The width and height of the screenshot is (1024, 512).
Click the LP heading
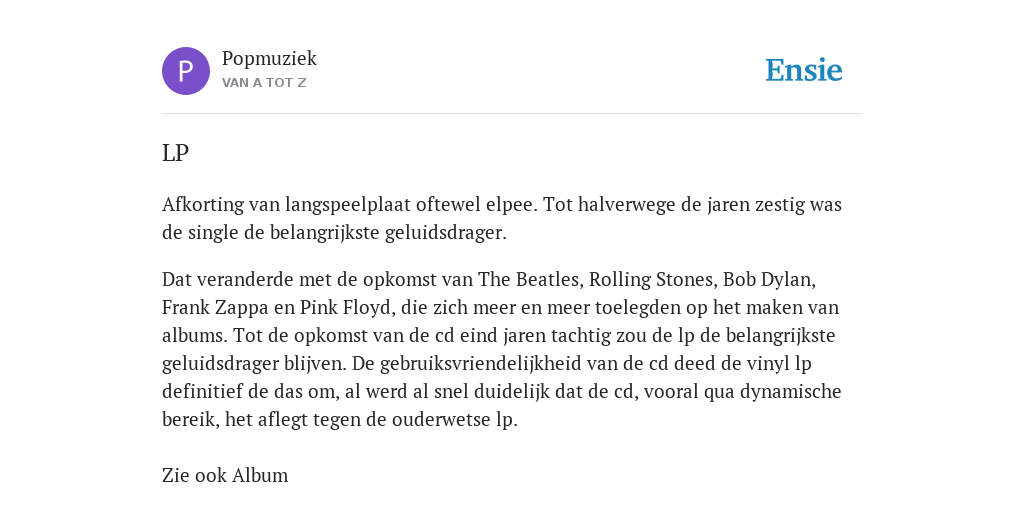click(175, 153)
